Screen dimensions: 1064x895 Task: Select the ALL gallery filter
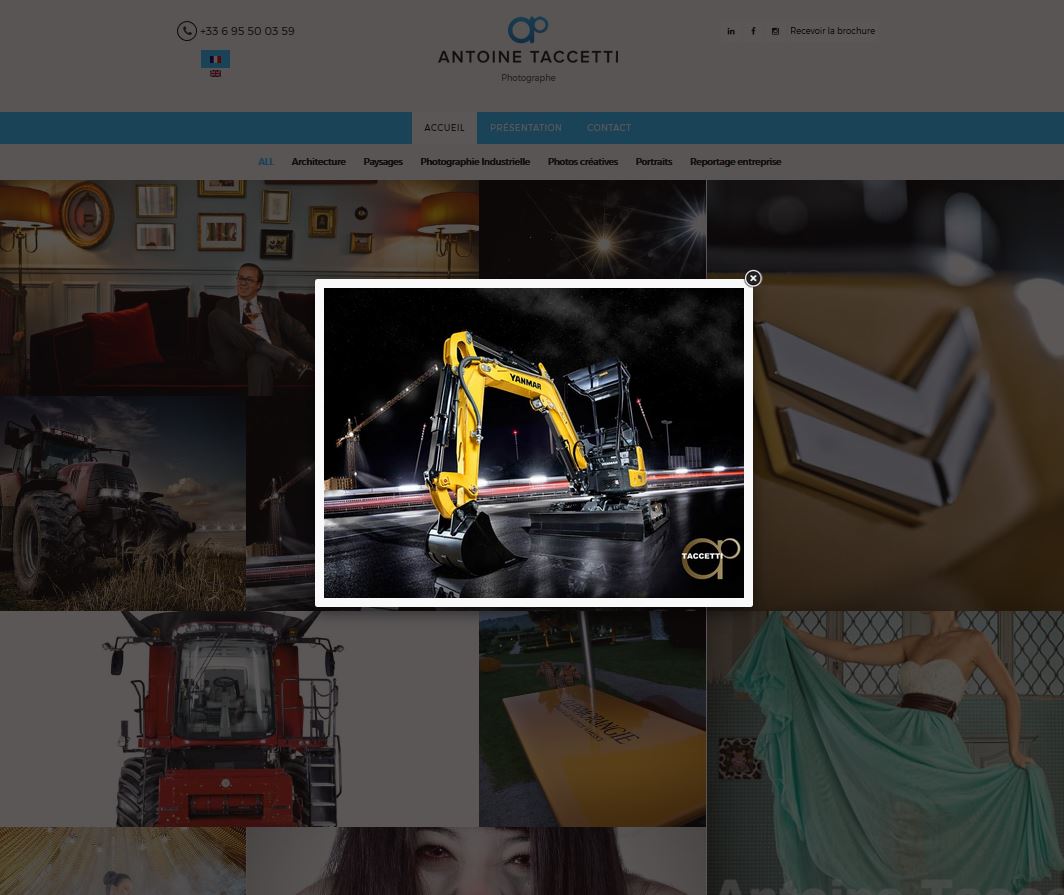265,161
